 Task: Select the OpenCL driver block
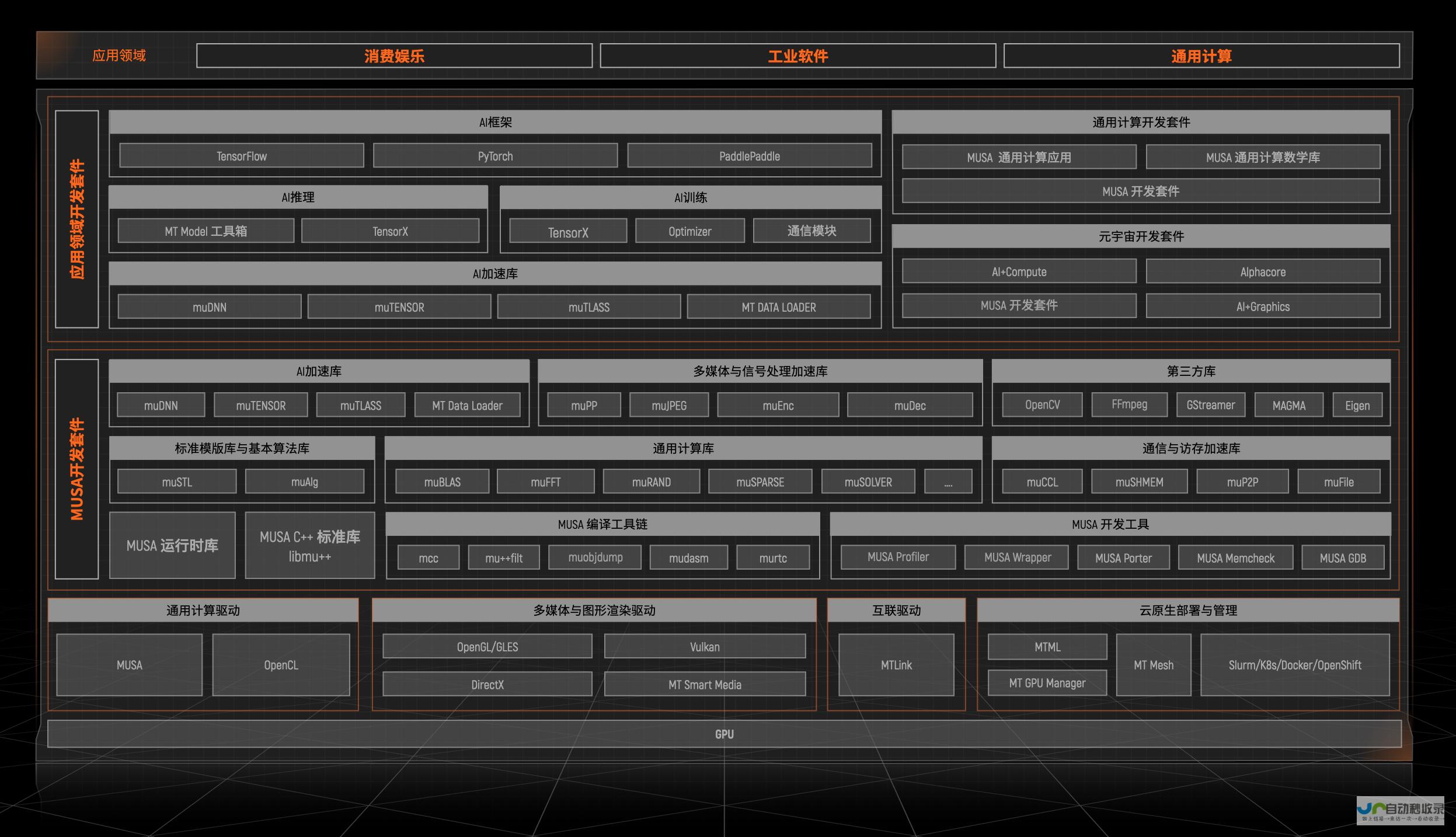coord(281,665)
